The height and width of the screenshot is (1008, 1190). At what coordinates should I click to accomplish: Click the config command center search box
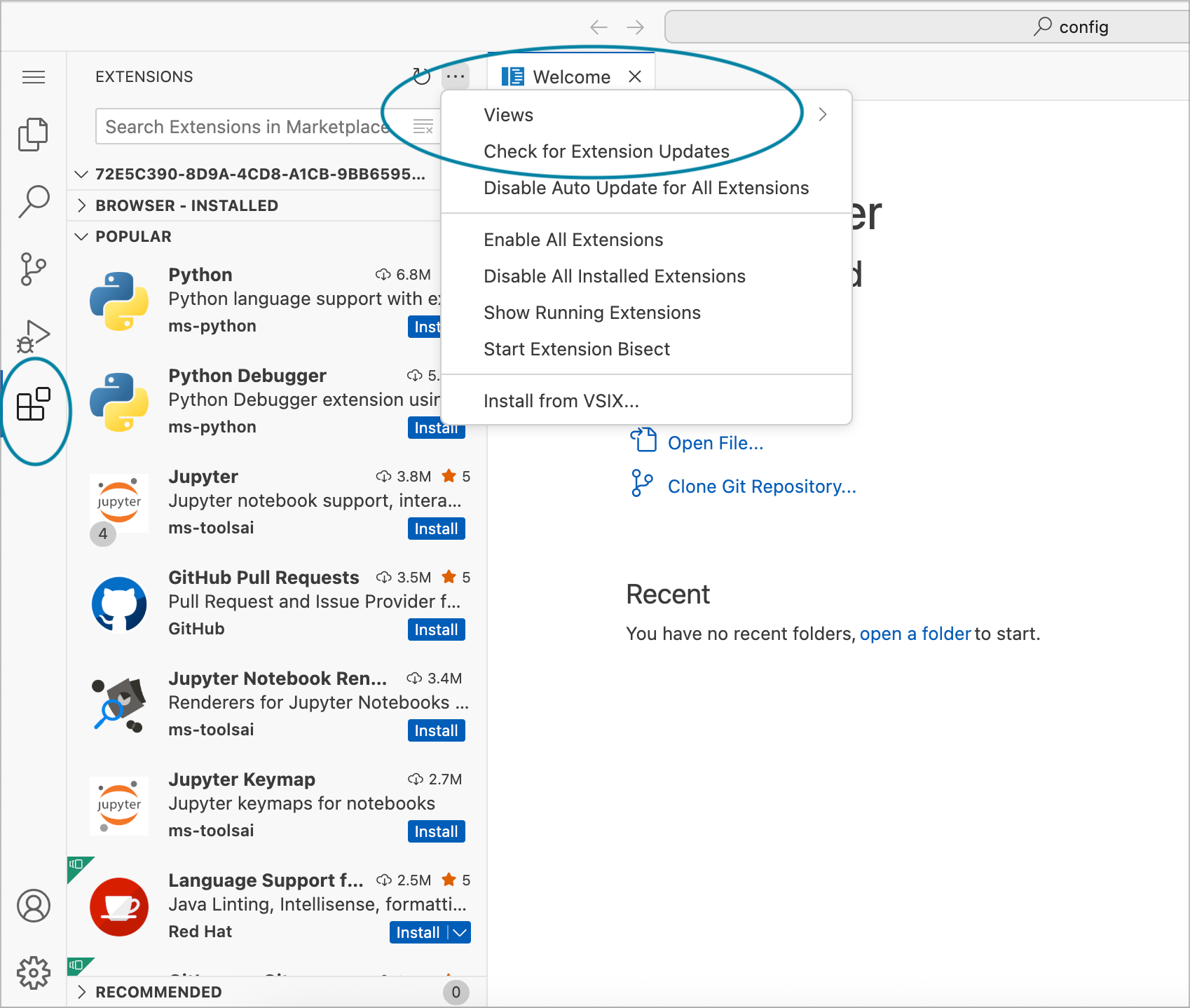tap(926, 27)
